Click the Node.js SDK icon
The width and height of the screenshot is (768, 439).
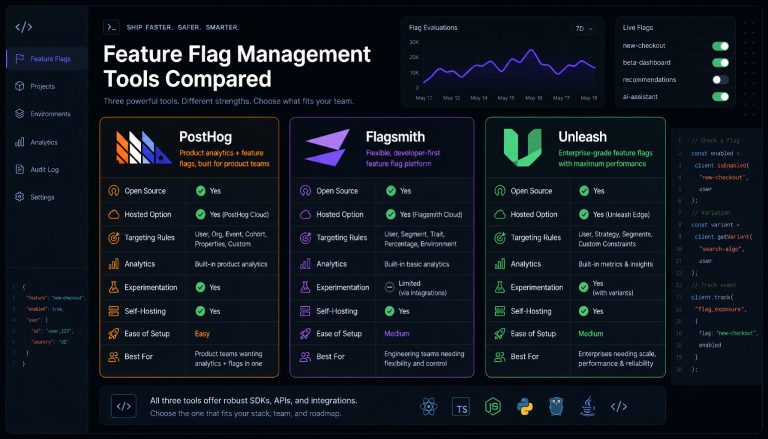pos(493,406)
